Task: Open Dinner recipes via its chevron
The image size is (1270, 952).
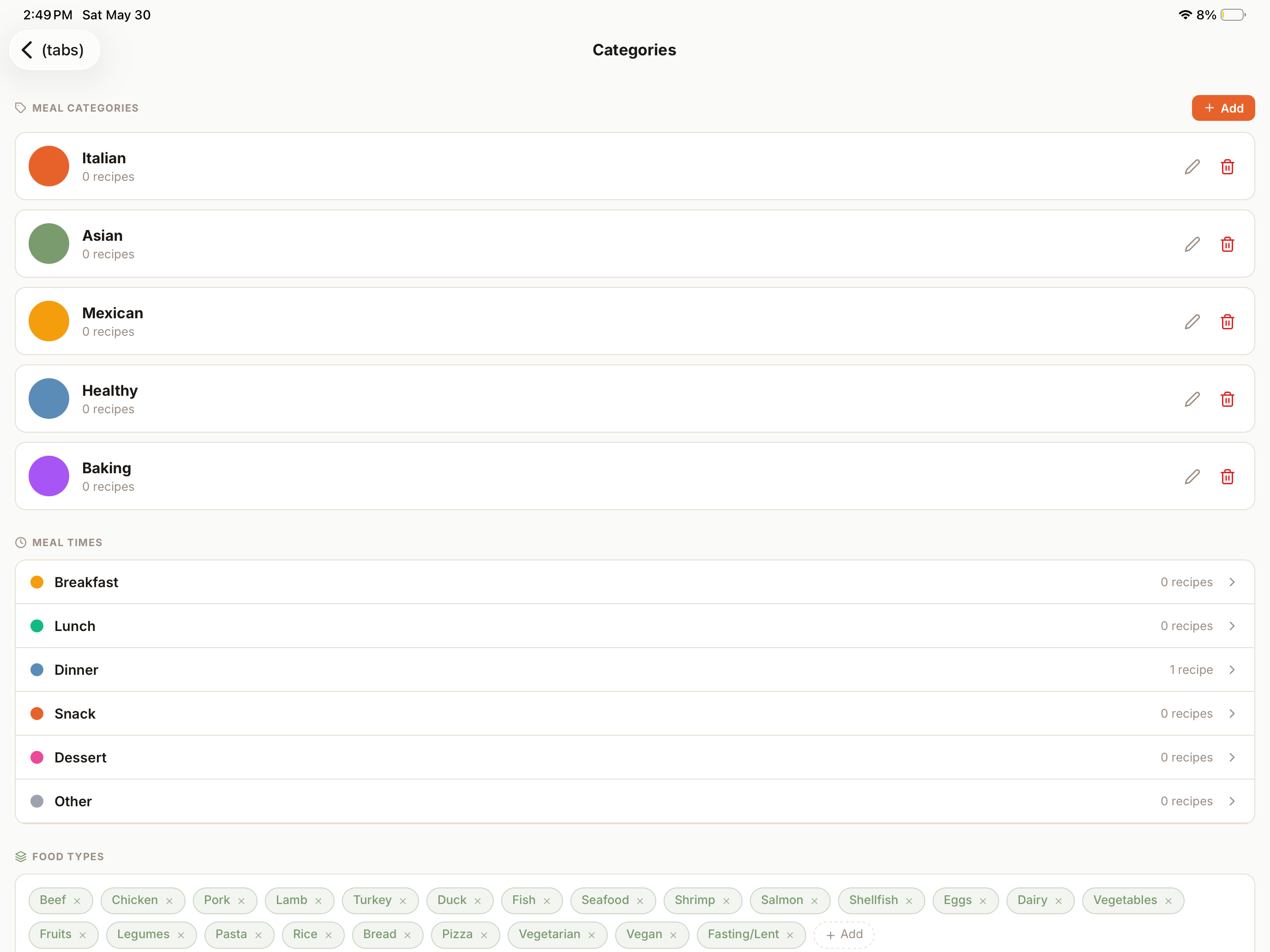Action: [1232, 670]
